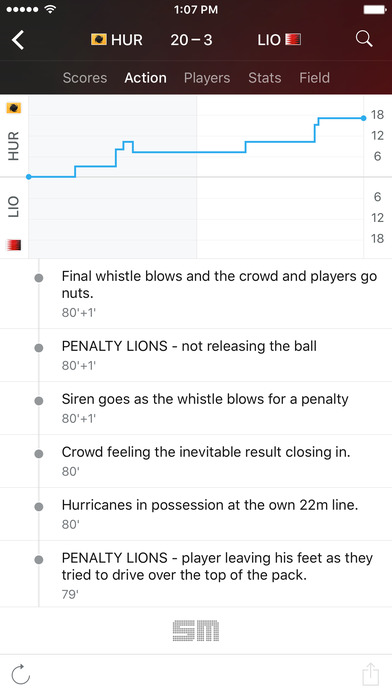Tap the starting point of the score chart
The image size is (392, 696).
click(x=29, y=177)
